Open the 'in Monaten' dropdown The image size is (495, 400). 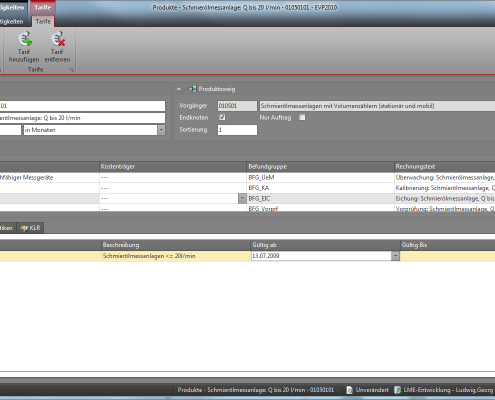161,130
